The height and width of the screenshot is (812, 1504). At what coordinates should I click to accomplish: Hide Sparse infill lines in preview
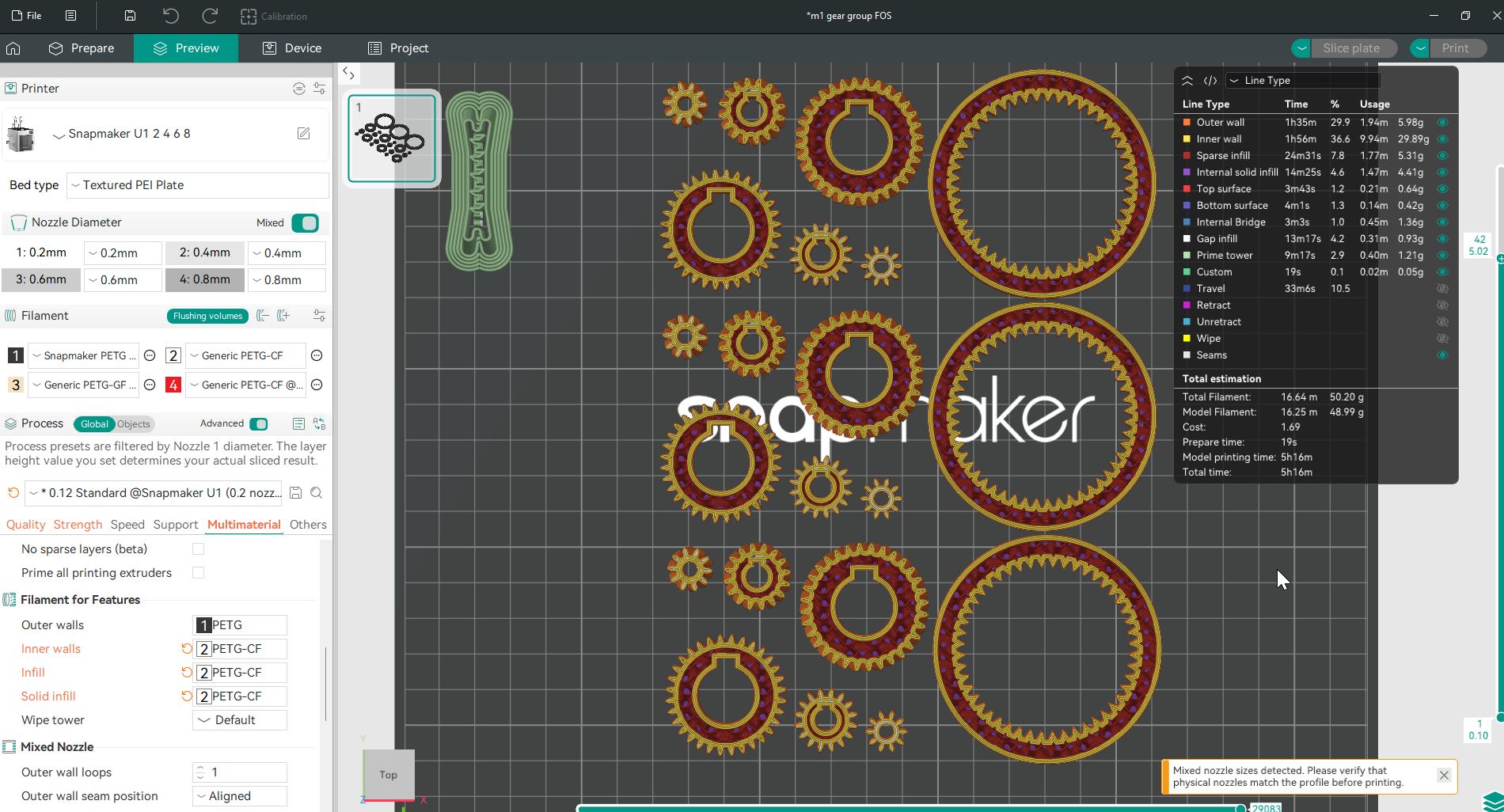click(1442, 156)
